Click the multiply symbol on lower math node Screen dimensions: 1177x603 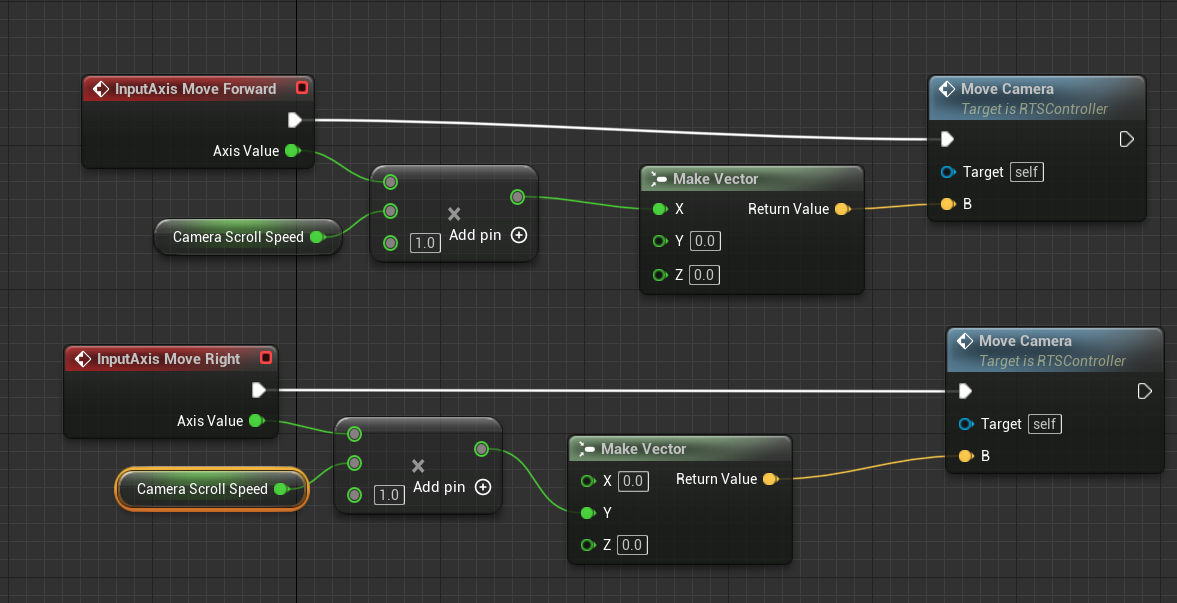tap(418, 466)
